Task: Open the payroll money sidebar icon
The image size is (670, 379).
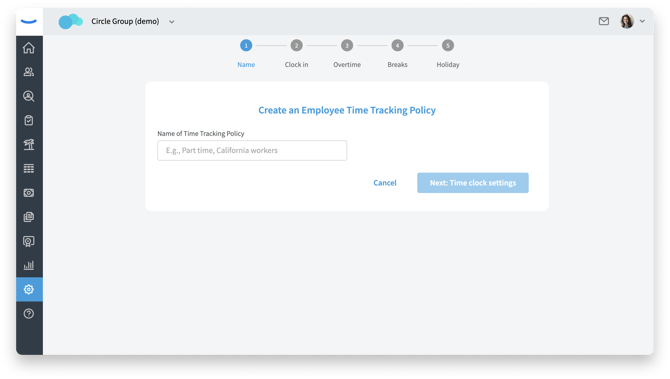Action: (29, 193)
